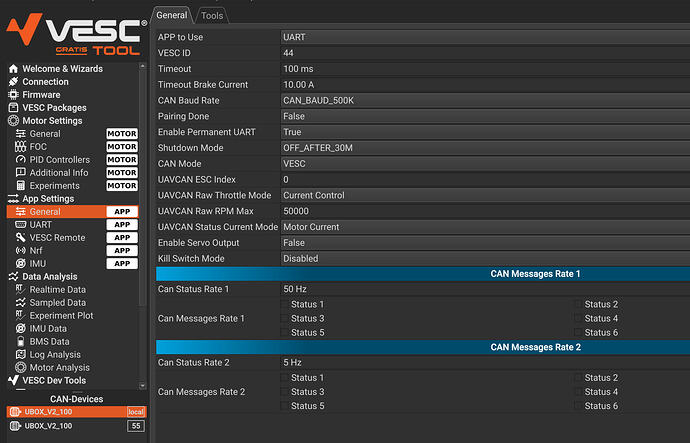Open CAN Mode VESC dropdown
The width and height of the screenshot is (690, 443).
coord(485,164)
